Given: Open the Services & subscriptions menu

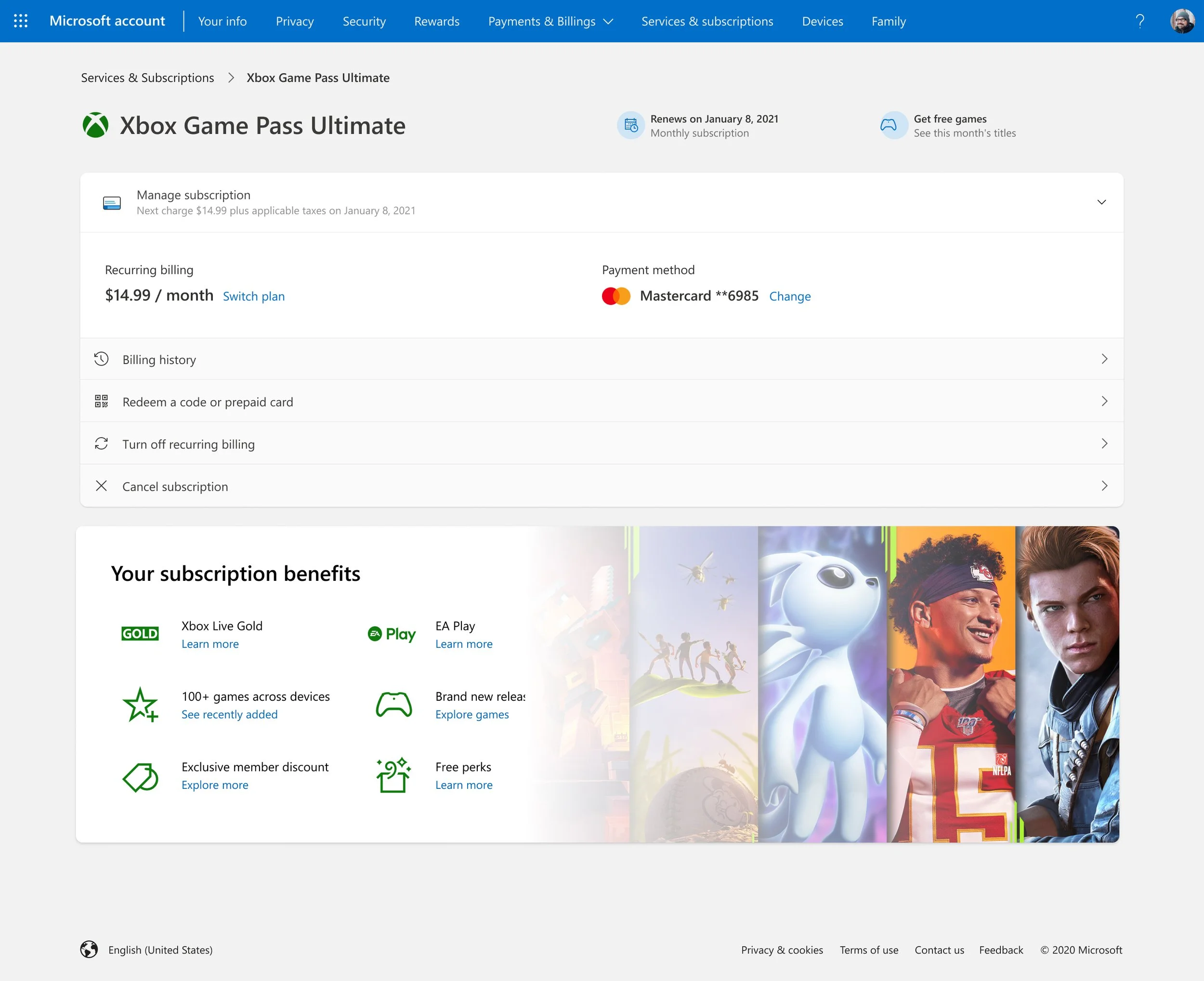Looking at the screenshot, I should [707, 21].
